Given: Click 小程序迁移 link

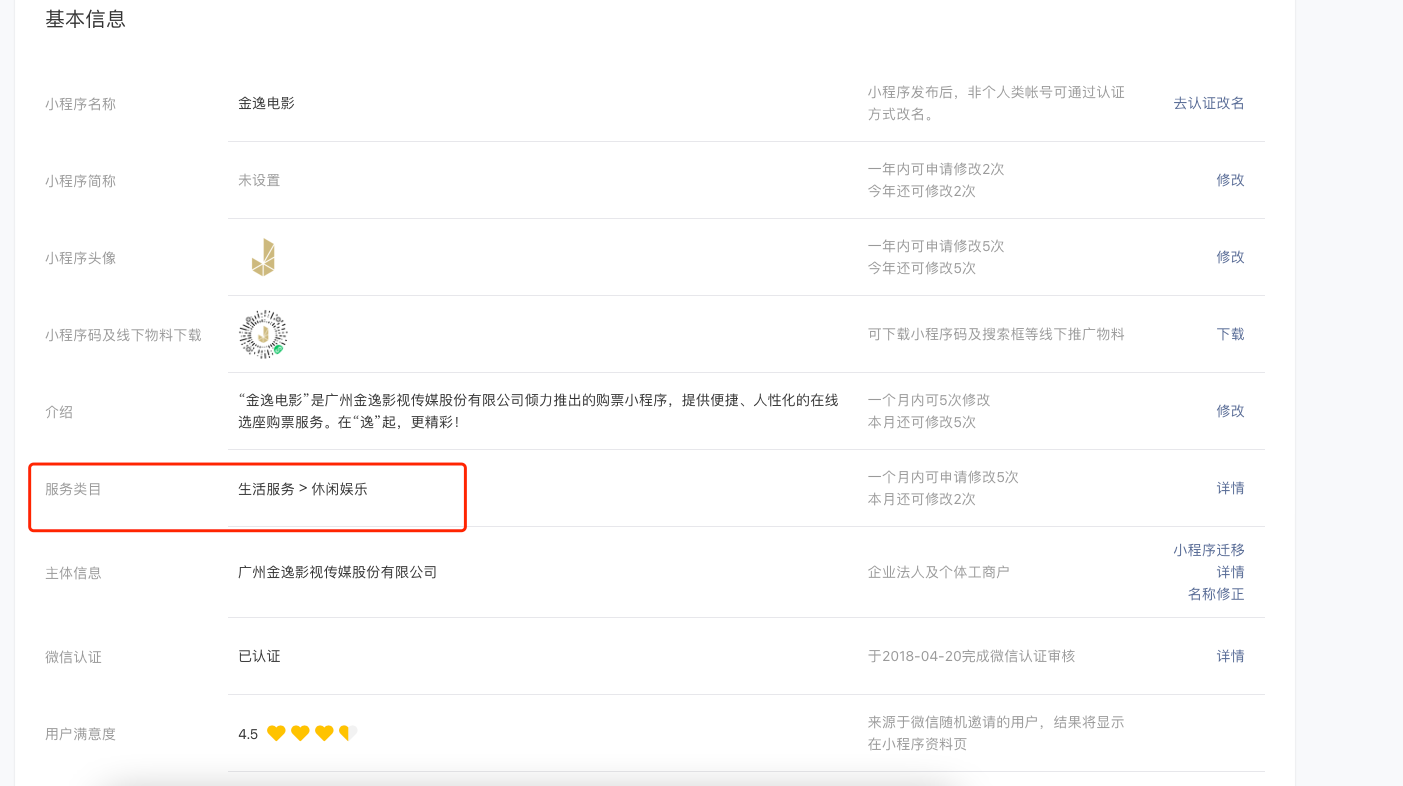Looking at the screenshot, I should [x=1209, y=550].
